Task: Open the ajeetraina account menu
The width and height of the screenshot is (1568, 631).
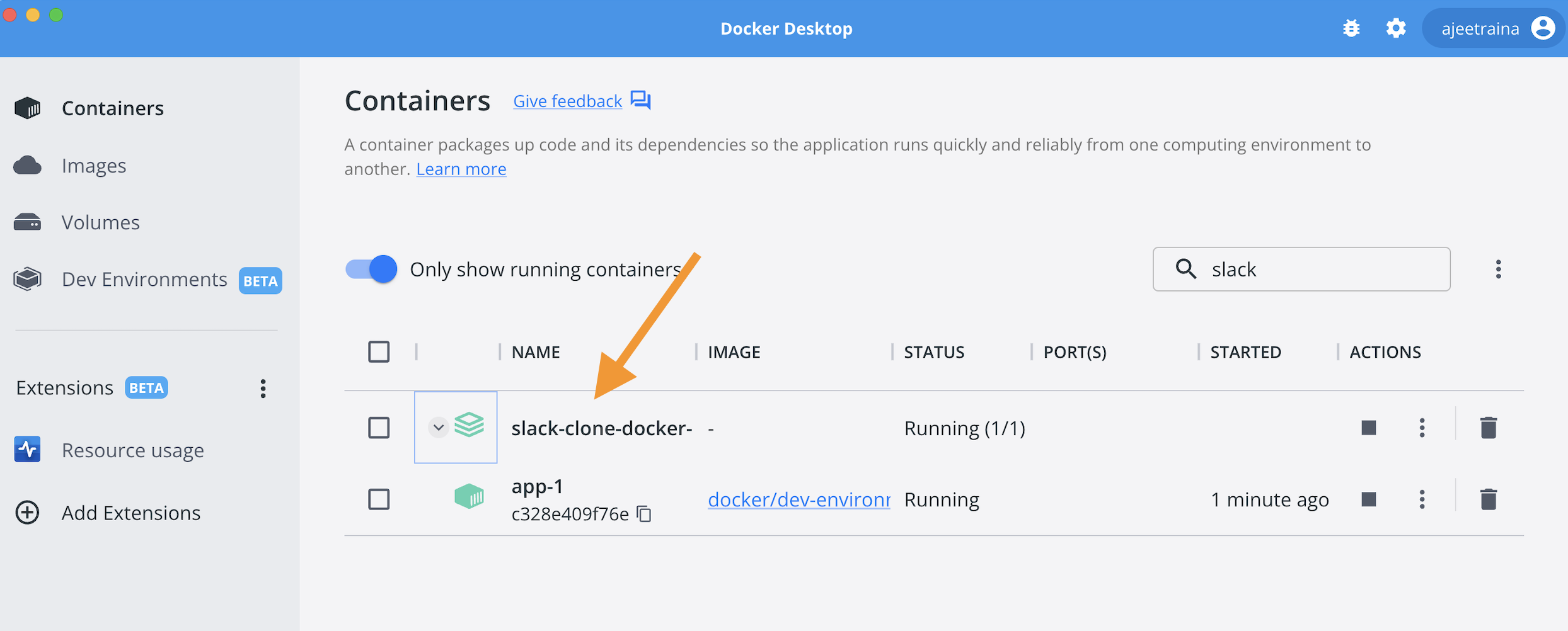Action: coord(1493,28)
